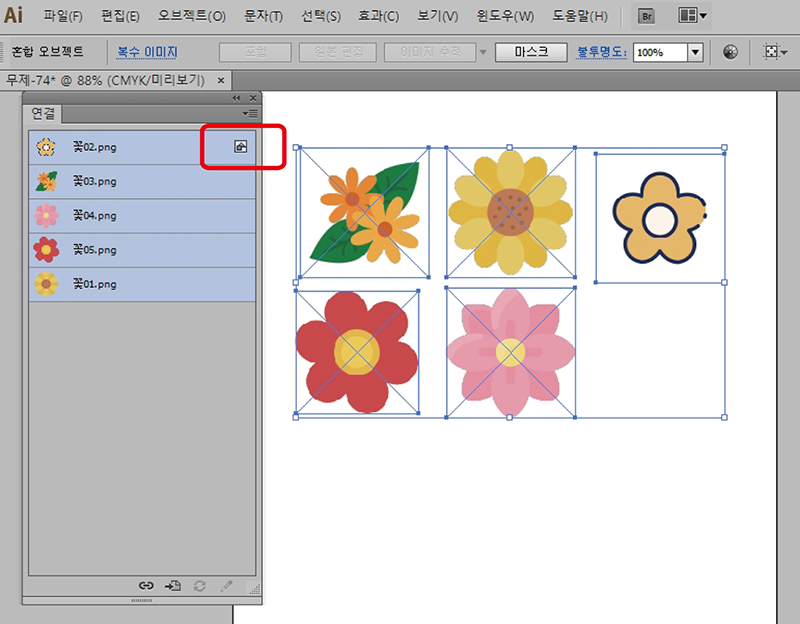Click the Ai application logo
The height and width of the screenshot is (624, 800).
click(x=13, y=15)
